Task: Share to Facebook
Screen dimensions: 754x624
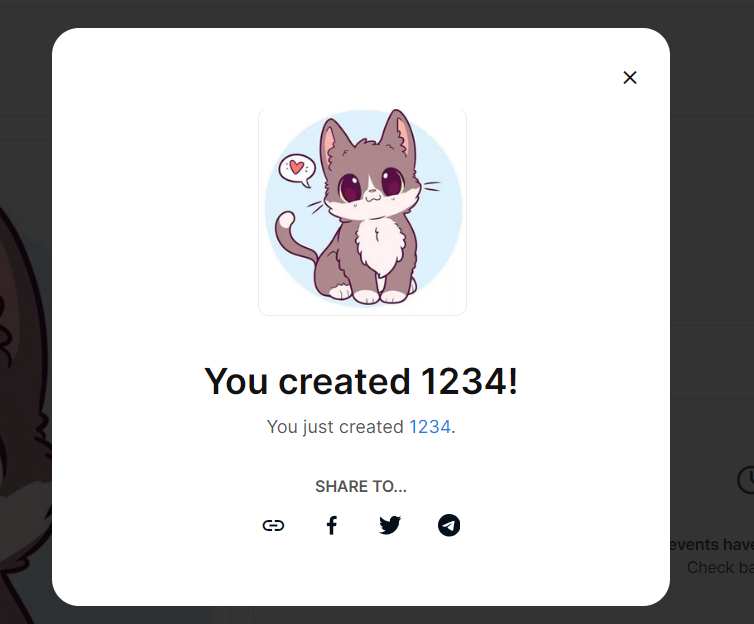Action: [x=331, y=525]
